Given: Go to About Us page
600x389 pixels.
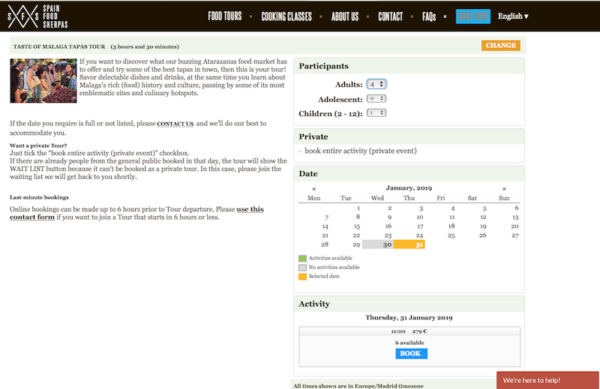Looking at the screenshot, I should 345,16.
